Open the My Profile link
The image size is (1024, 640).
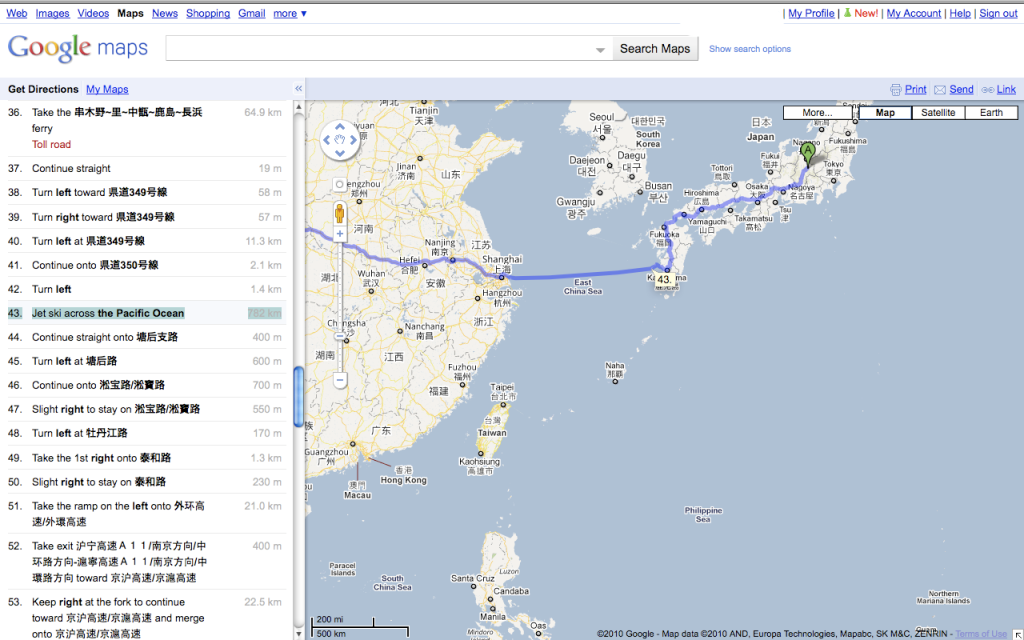tap(811, 13)
